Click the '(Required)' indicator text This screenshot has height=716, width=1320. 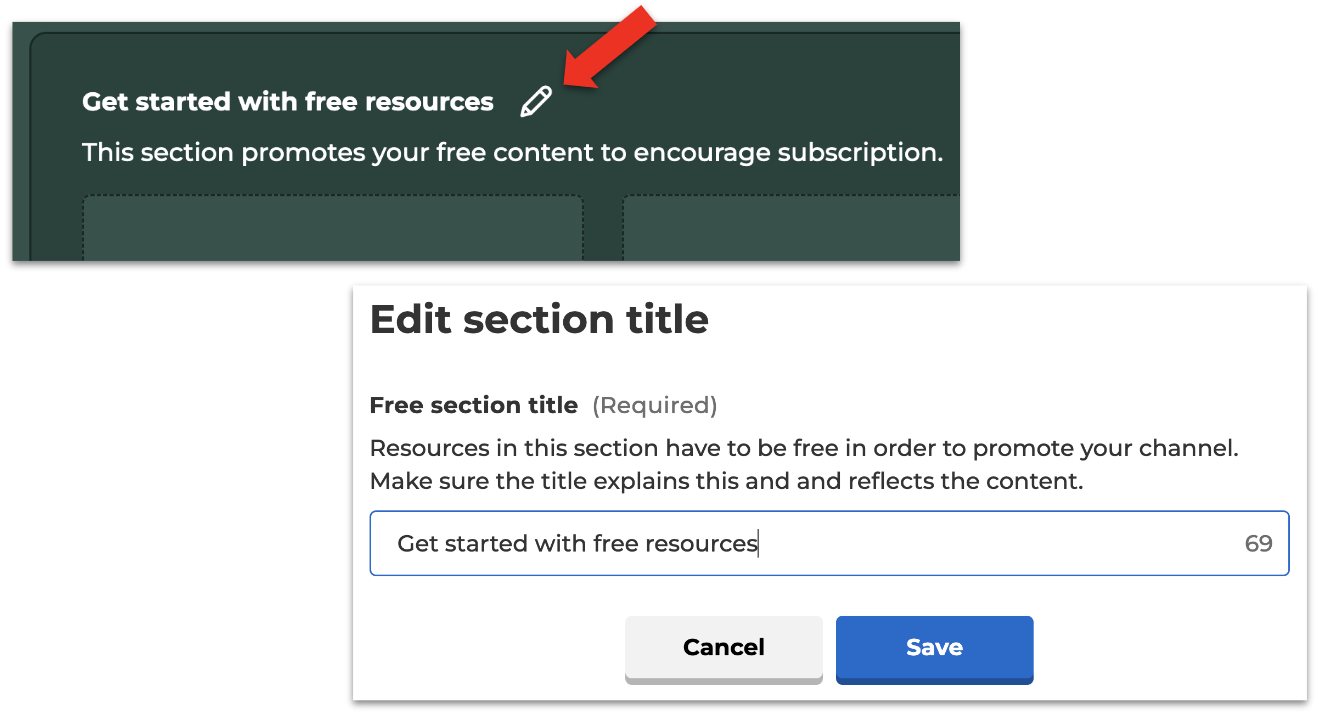point(655,405)
